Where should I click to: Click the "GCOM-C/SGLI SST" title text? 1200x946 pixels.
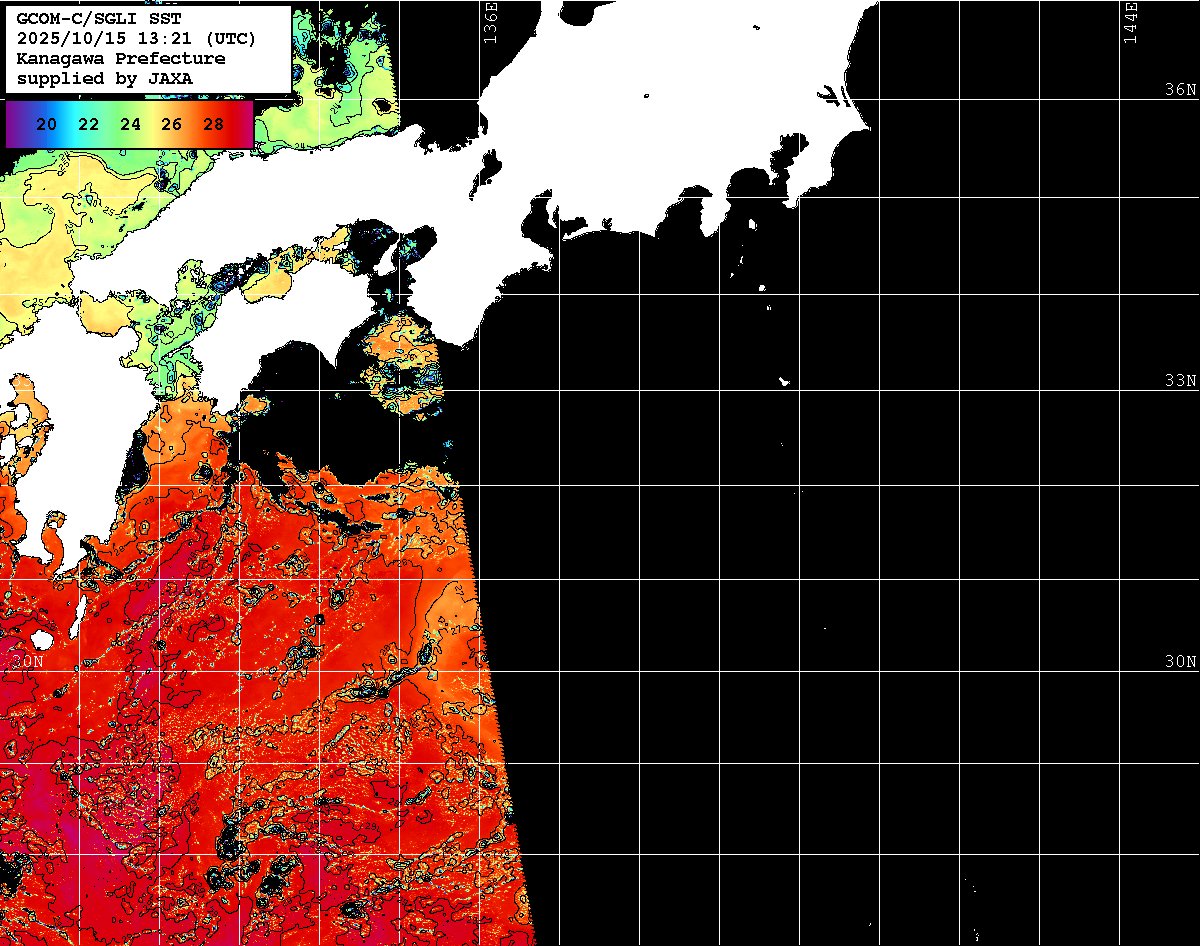(x=99, y=18)
